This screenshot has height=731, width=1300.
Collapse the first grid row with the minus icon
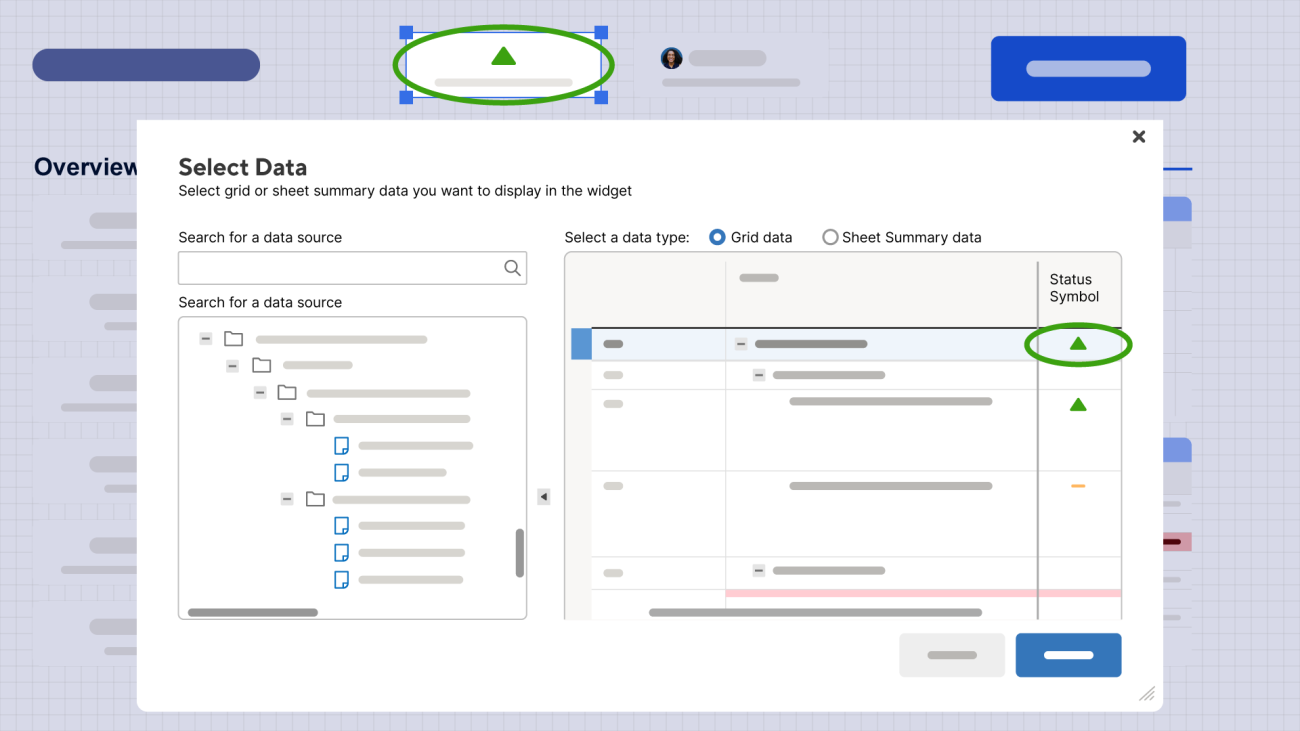pos(740,343)
